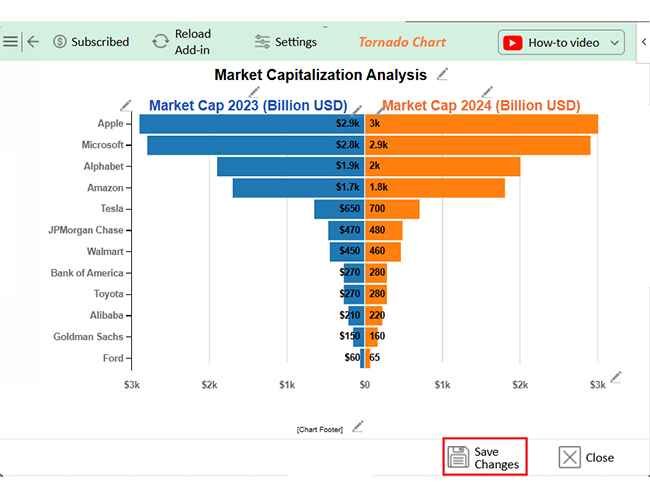
Task: Click the Walmart axis label
Action: click(x=105, y=252)
